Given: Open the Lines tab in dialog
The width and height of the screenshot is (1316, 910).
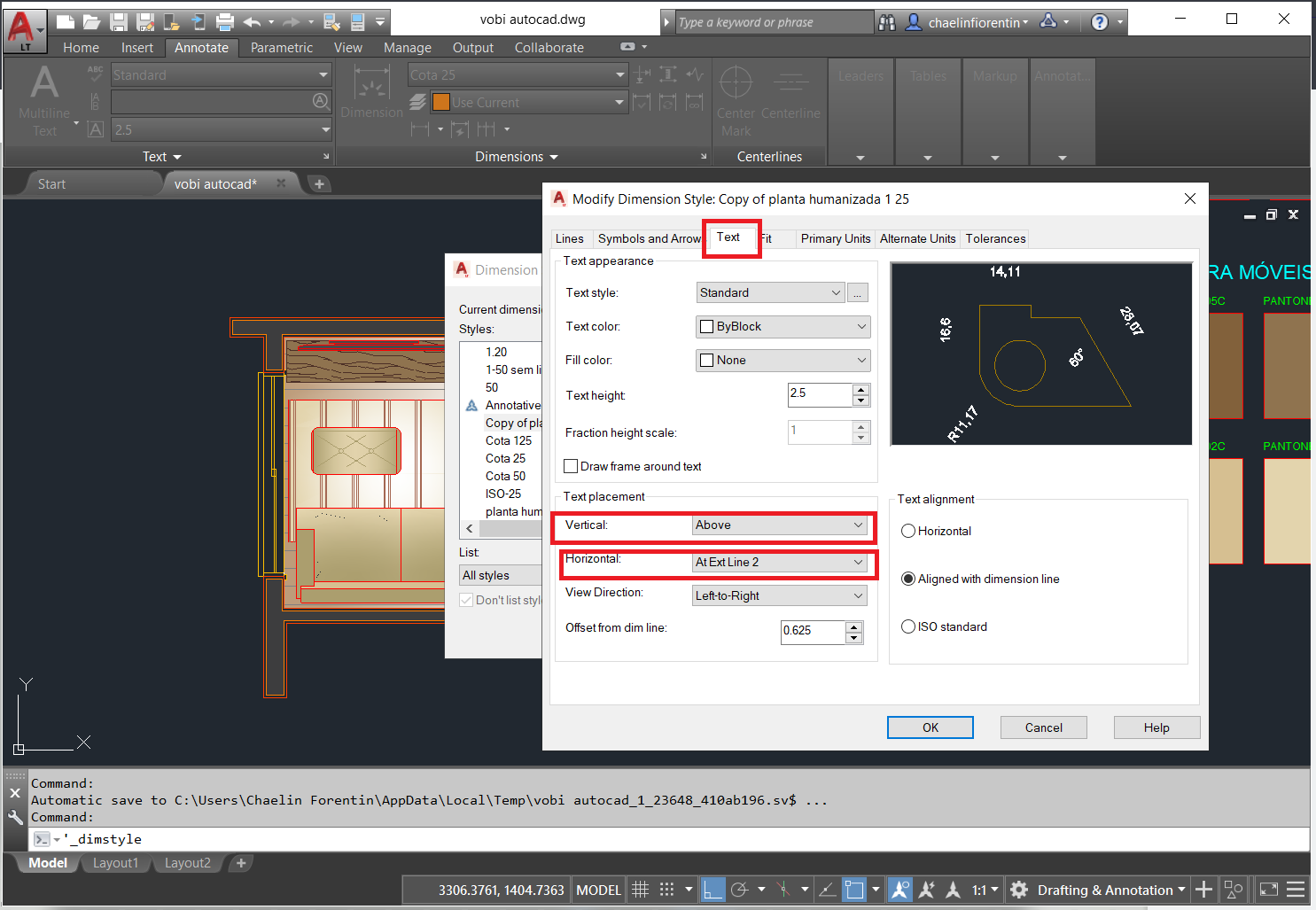Looking at the screenshot, I should tap(570, 238).
